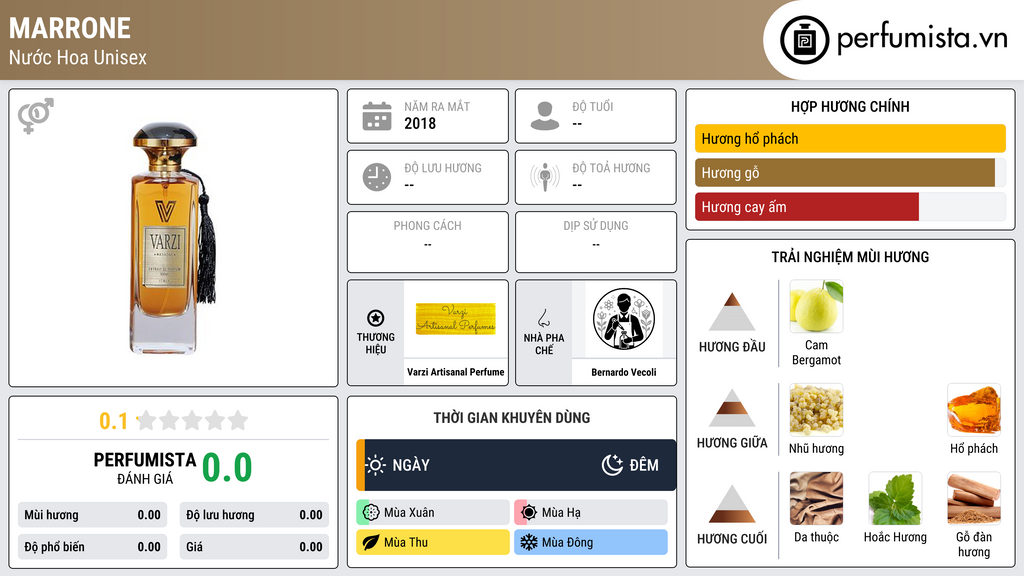1024x576 pixels.
Task: Click the Hương hổ phách accord bar
Action: [x=850, y=138]
